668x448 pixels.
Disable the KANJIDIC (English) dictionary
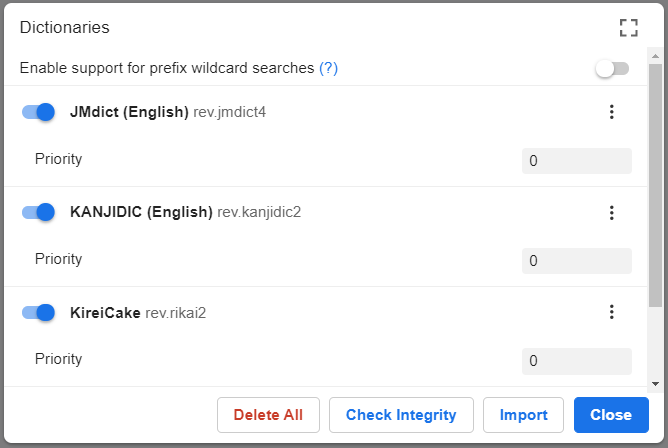tap(38, 212)
